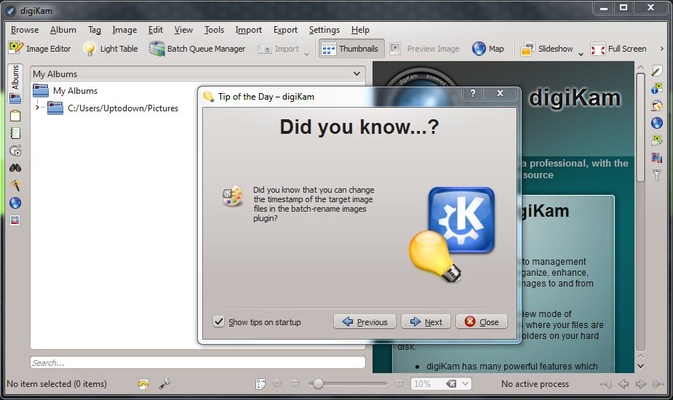Close the Tip of the Day dialog
Viewport: 673px width, 400px height.
click(x=482, y=321)
